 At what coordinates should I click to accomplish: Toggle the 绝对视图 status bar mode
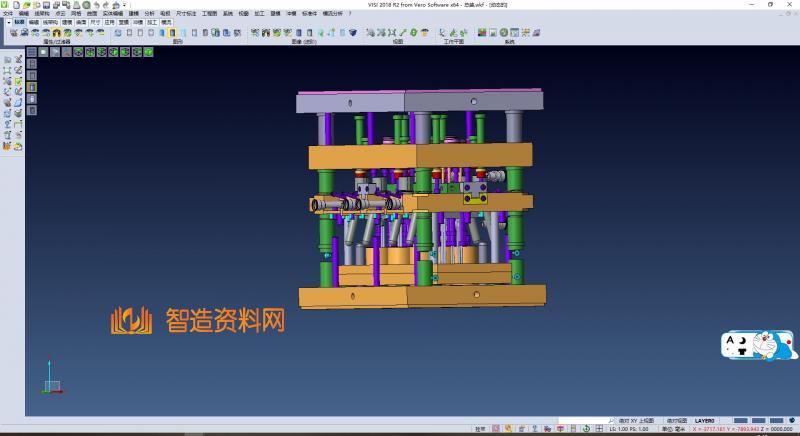pyautogui.click(x=678, y=420)
